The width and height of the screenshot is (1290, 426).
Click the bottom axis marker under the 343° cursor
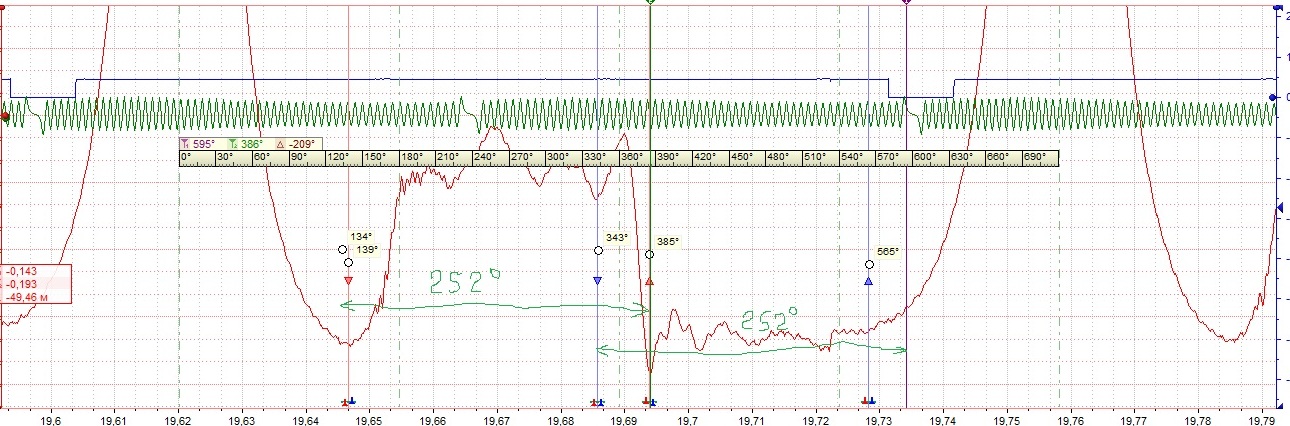pyautogui.click(x=598, y=403)
